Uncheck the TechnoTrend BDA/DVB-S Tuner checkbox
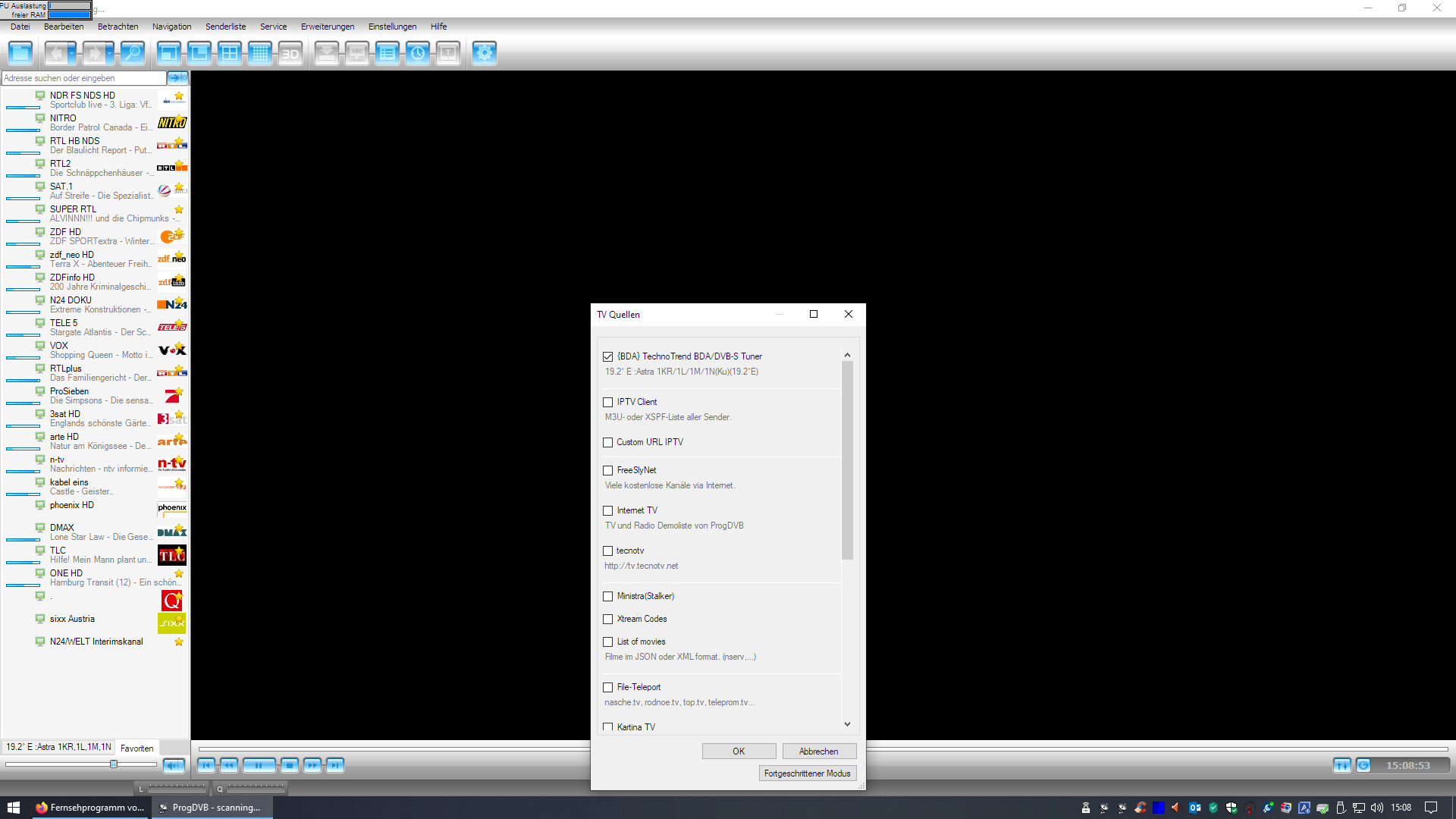 coord(607,356)
